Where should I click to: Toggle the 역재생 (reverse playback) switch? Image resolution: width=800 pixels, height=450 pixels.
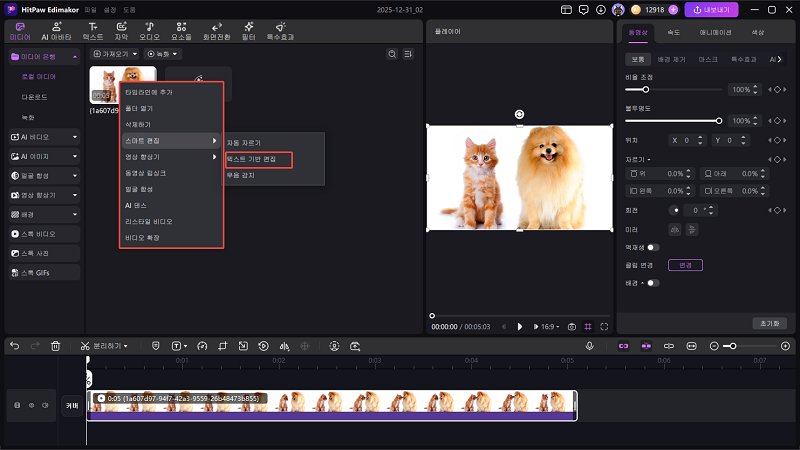(x=653, y=246)
